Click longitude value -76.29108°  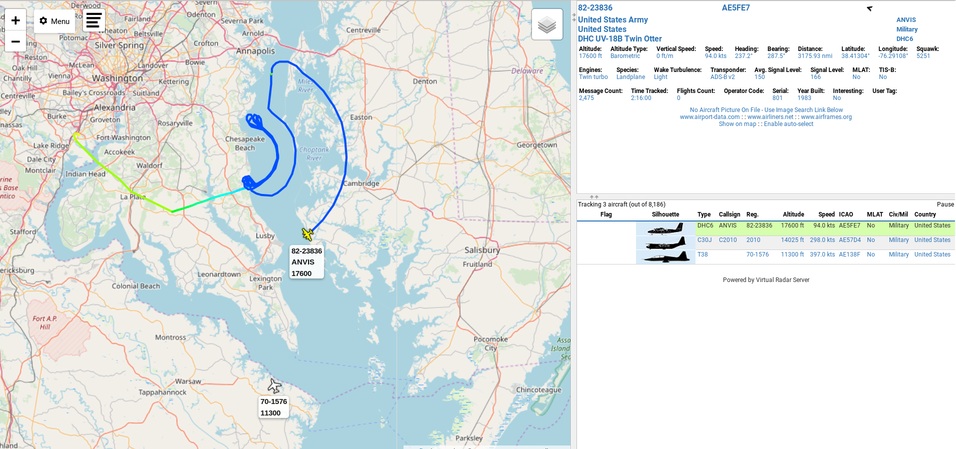[x=893, y=56]
